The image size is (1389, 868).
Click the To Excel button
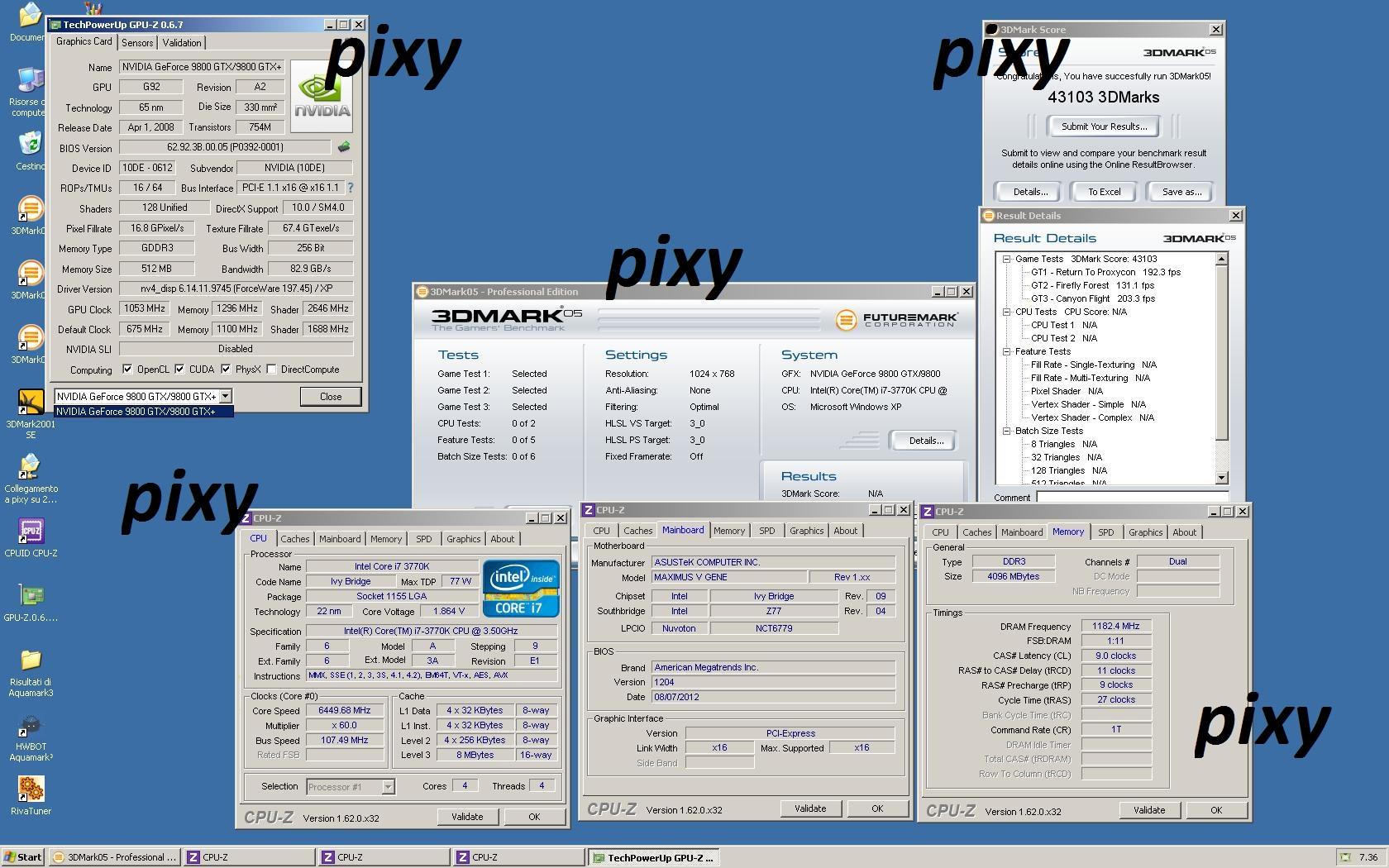[x=1104, y=192]
